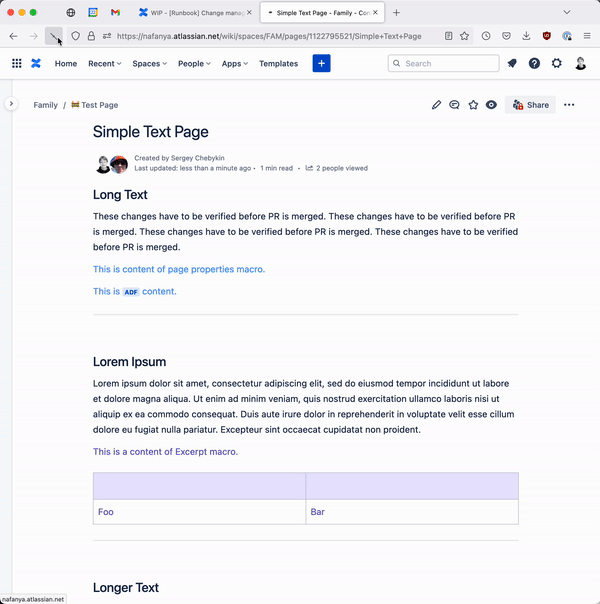Click the second contributor avatar with red cap

119,164
